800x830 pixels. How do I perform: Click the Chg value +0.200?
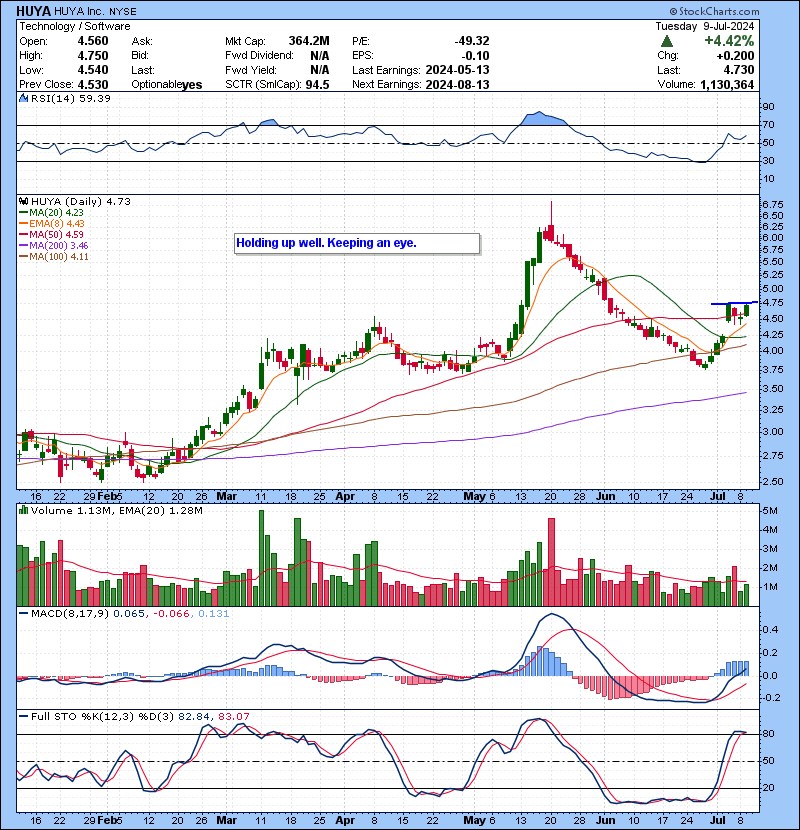735,56
